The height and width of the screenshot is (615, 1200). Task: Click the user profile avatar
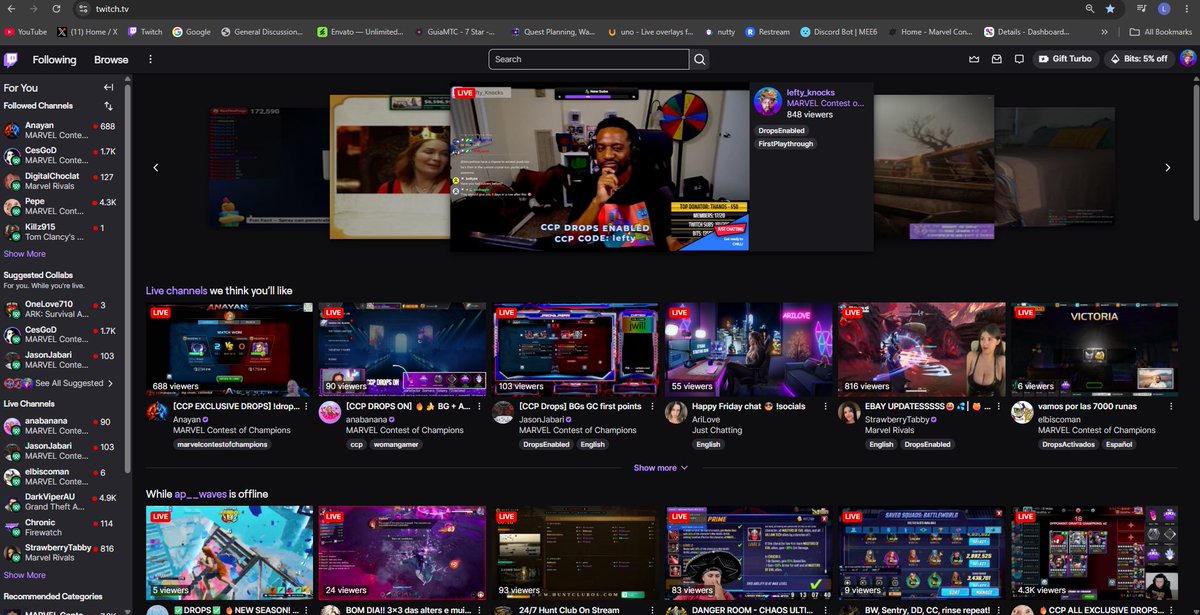[x=1187, y=59]
